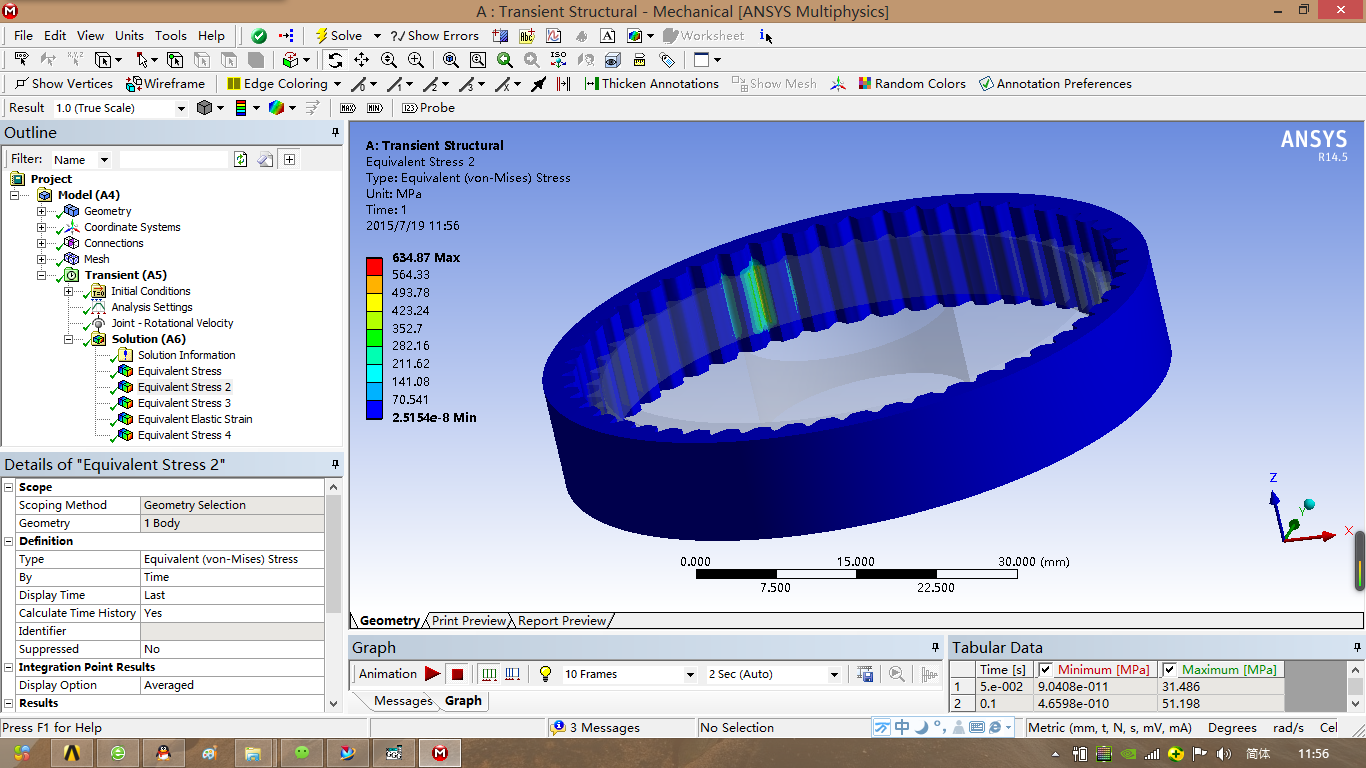Select Joint - Rotational Velocity item
Image resolution: width=1366 pixels, height=768 pixels.
[x=172, y=323]
